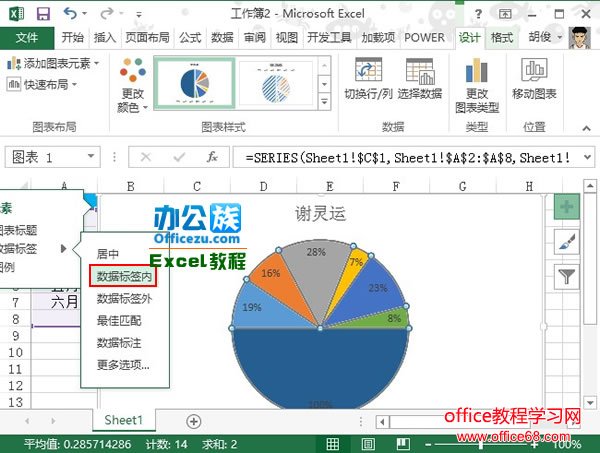Open the Name Box dropdown arrow
This screenshot has width=600, height=453.
91,156
